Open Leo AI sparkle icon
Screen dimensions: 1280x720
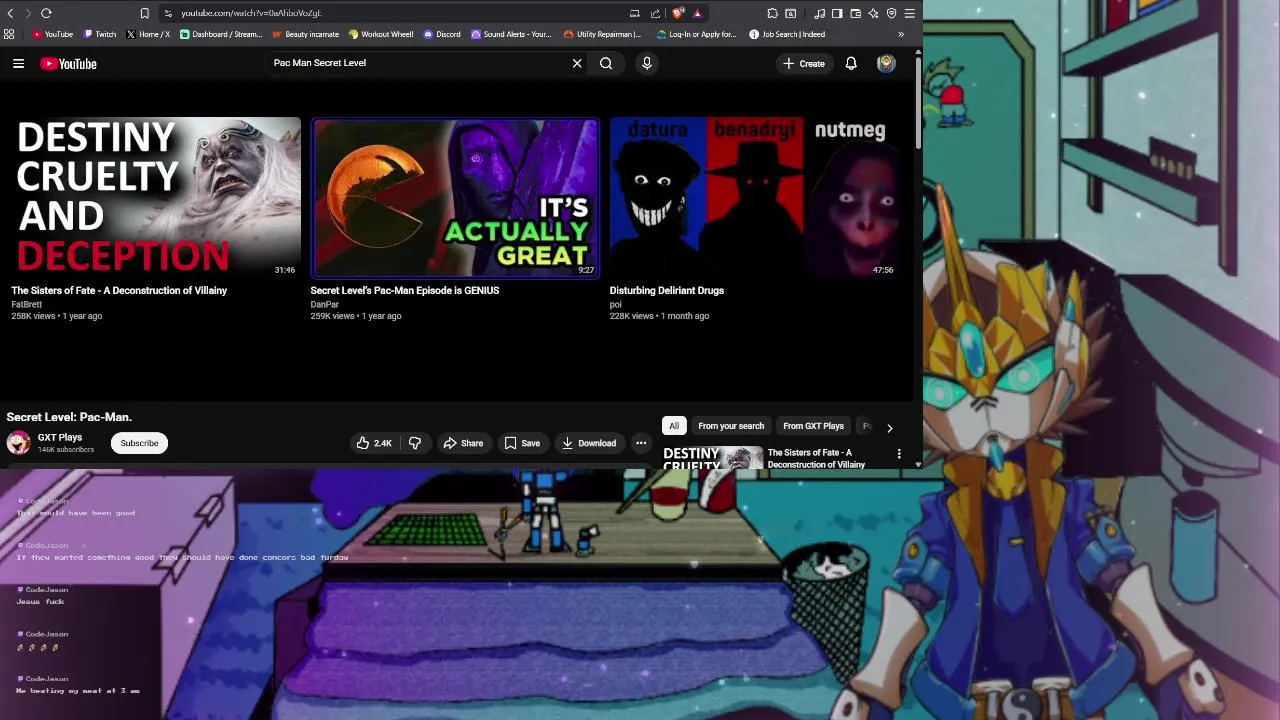(x=873, y=13)
